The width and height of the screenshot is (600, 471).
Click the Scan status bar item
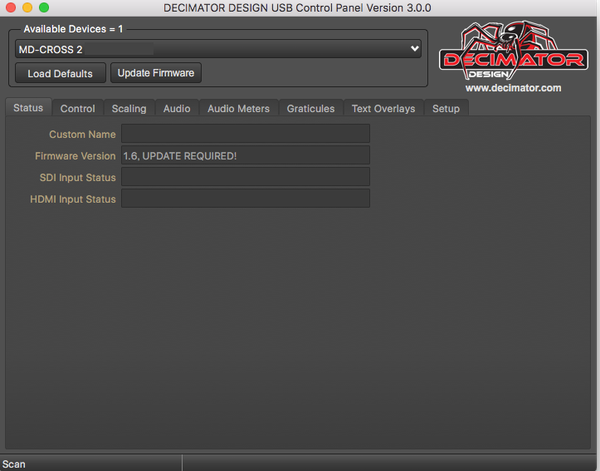[x=14, y=464]
